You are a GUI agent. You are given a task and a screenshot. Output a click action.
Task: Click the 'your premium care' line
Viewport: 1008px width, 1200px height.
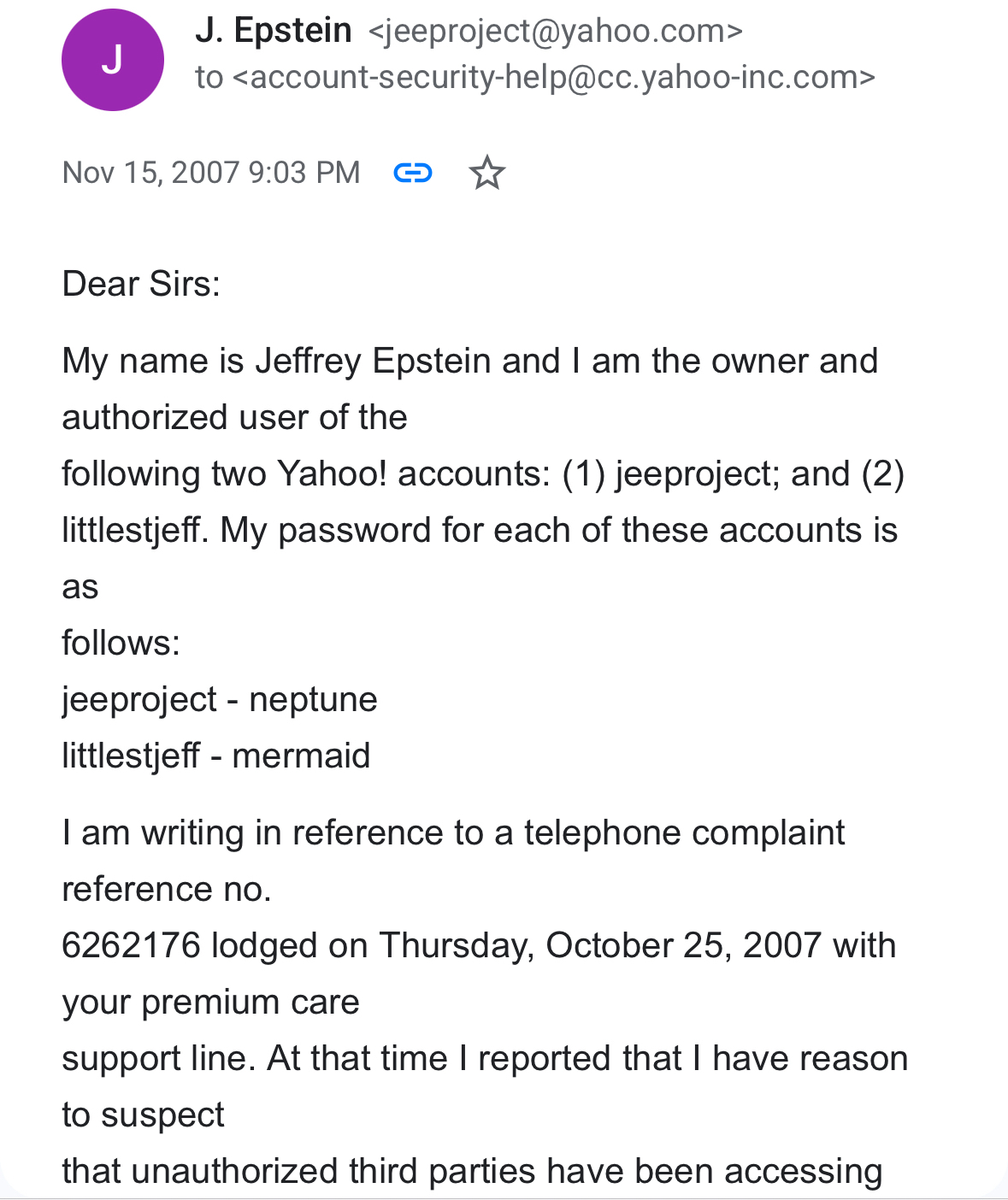tap(210, 1002)
